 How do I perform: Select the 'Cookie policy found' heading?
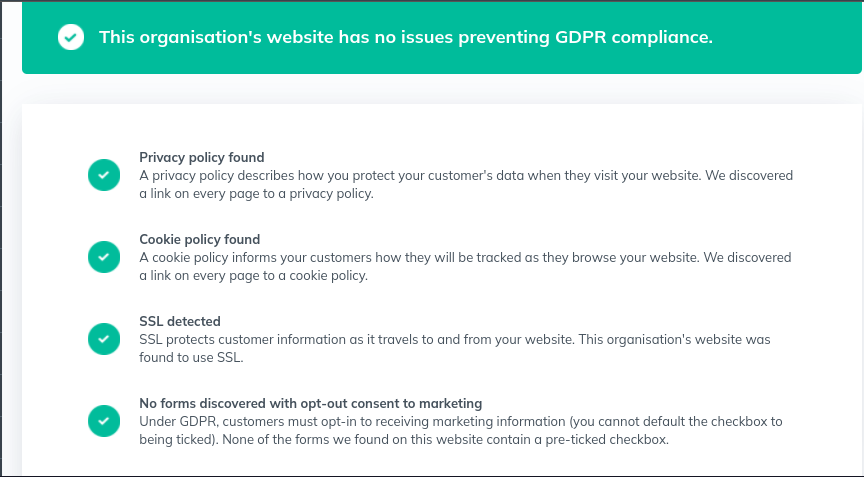[x=199, y=239]
